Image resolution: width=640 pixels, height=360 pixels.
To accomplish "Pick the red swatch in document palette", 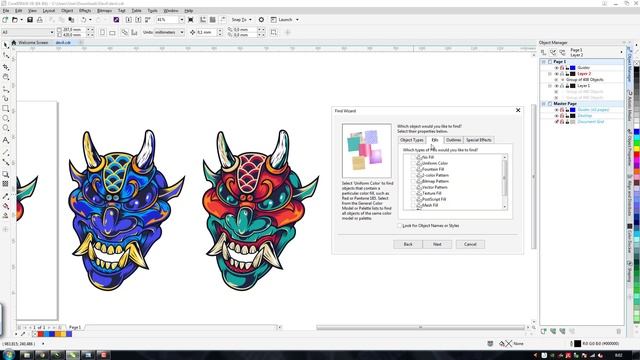I will 40,334.
